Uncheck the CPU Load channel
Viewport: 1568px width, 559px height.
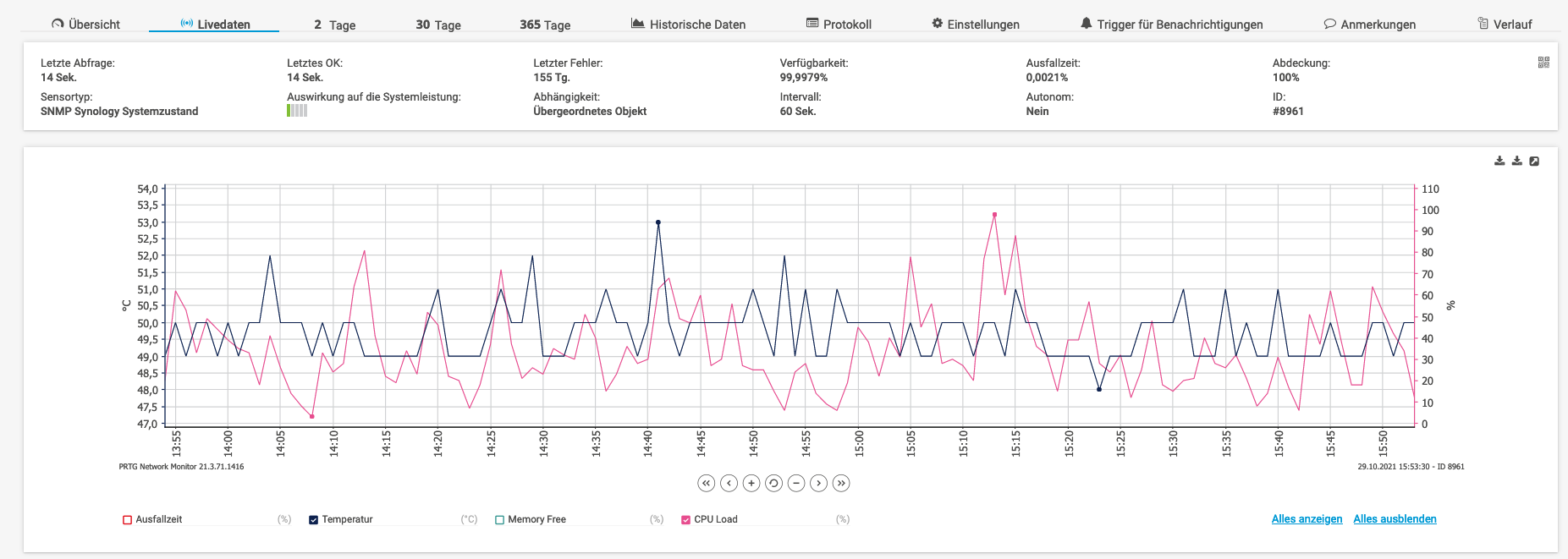tap(686, 520)
